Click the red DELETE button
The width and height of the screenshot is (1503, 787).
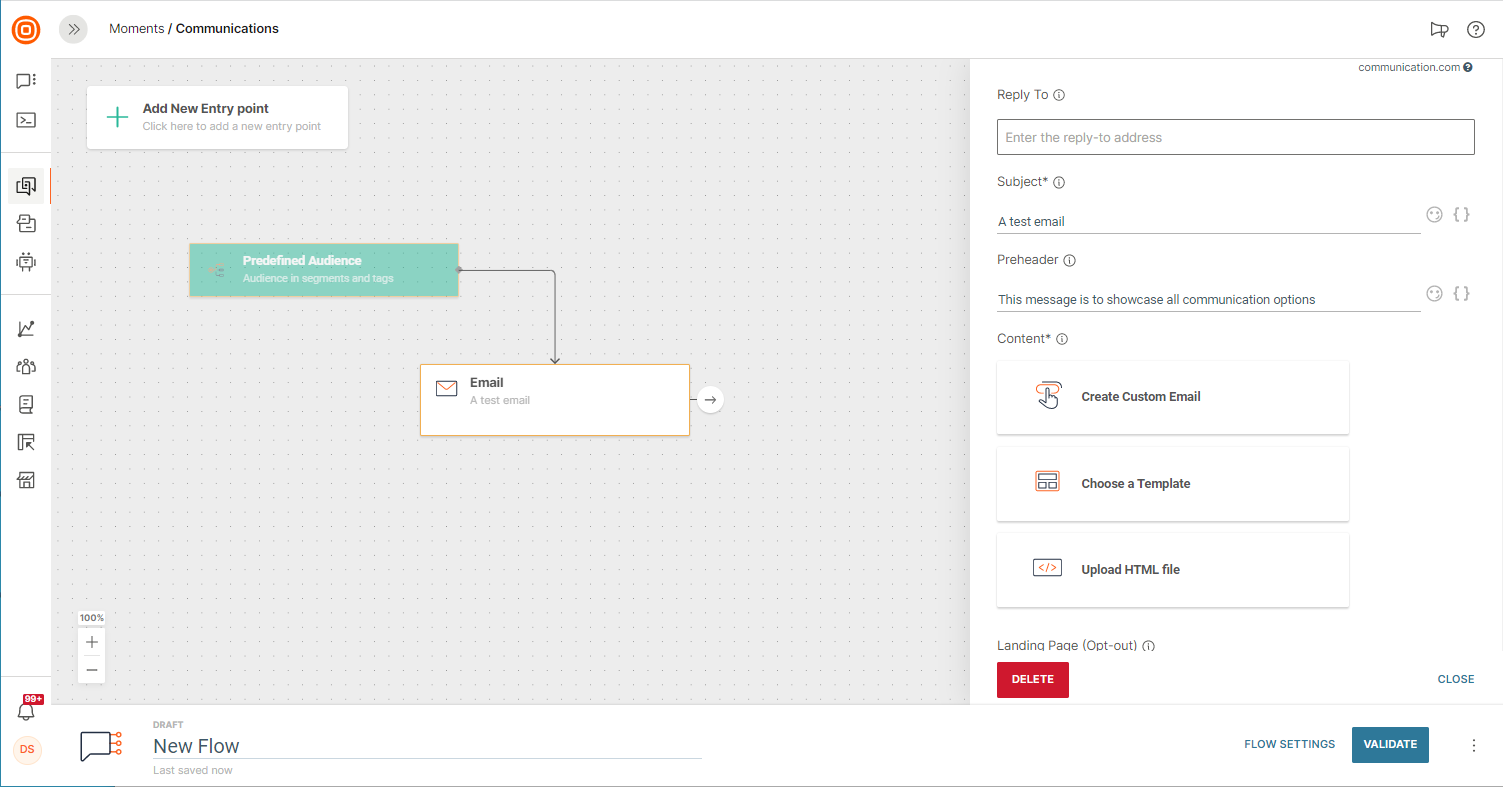(x=1032, y=679)
